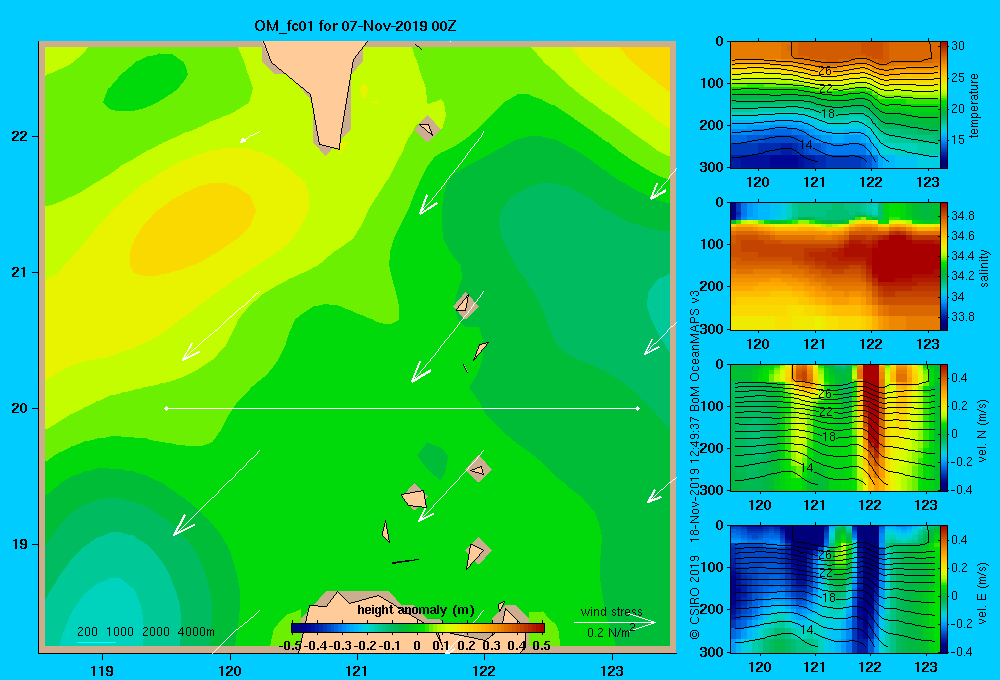Click the "vel. E (m/s)" axis label
Image resolution: width=1000 pixels, height=680 pixels.
click(983, 593)
